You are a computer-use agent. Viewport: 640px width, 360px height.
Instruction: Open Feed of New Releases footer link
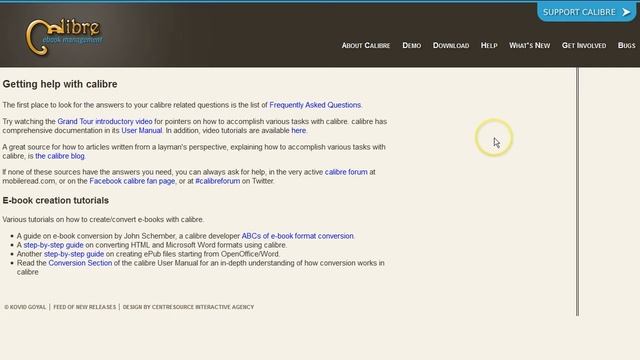[84, 307]
